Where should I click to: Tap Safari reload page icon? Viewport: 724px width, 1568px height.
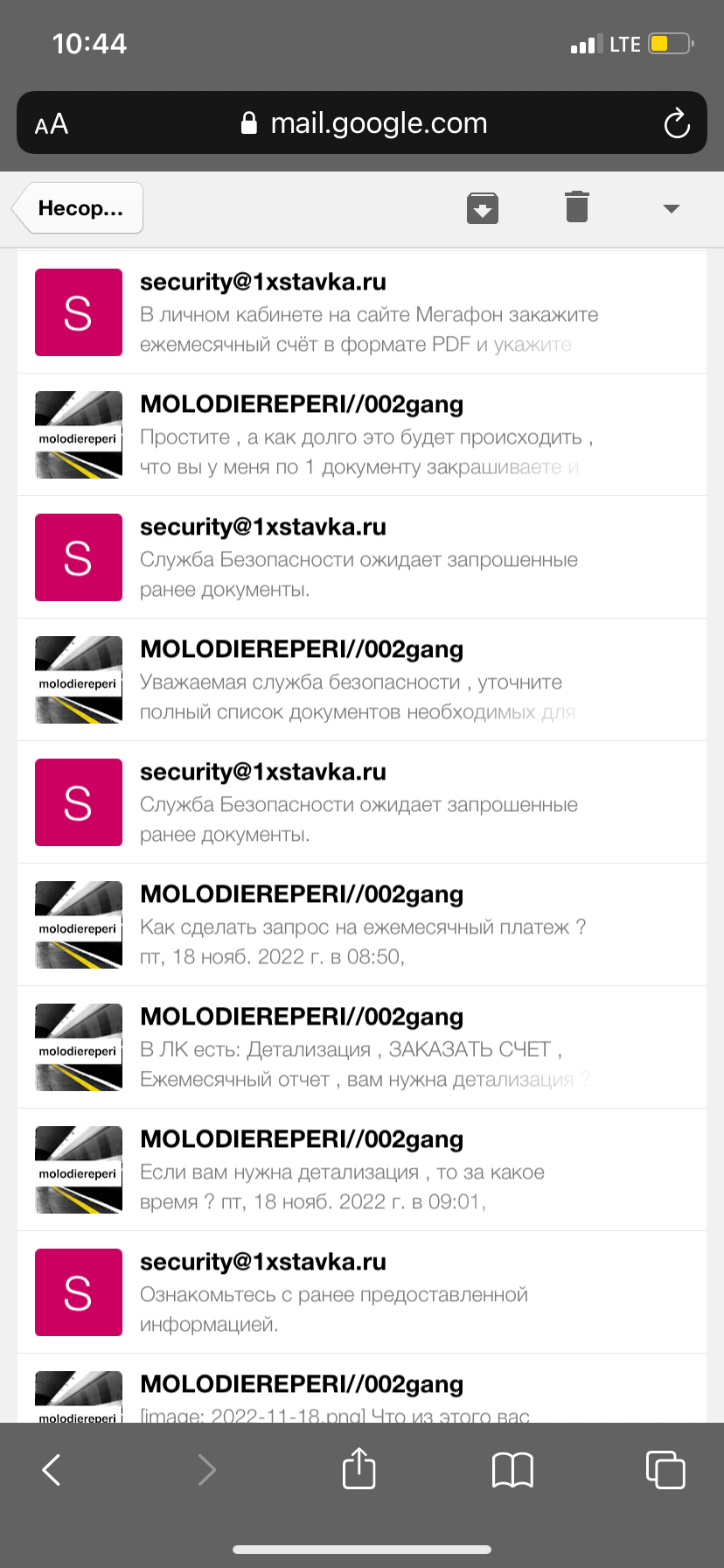point(677,123)
